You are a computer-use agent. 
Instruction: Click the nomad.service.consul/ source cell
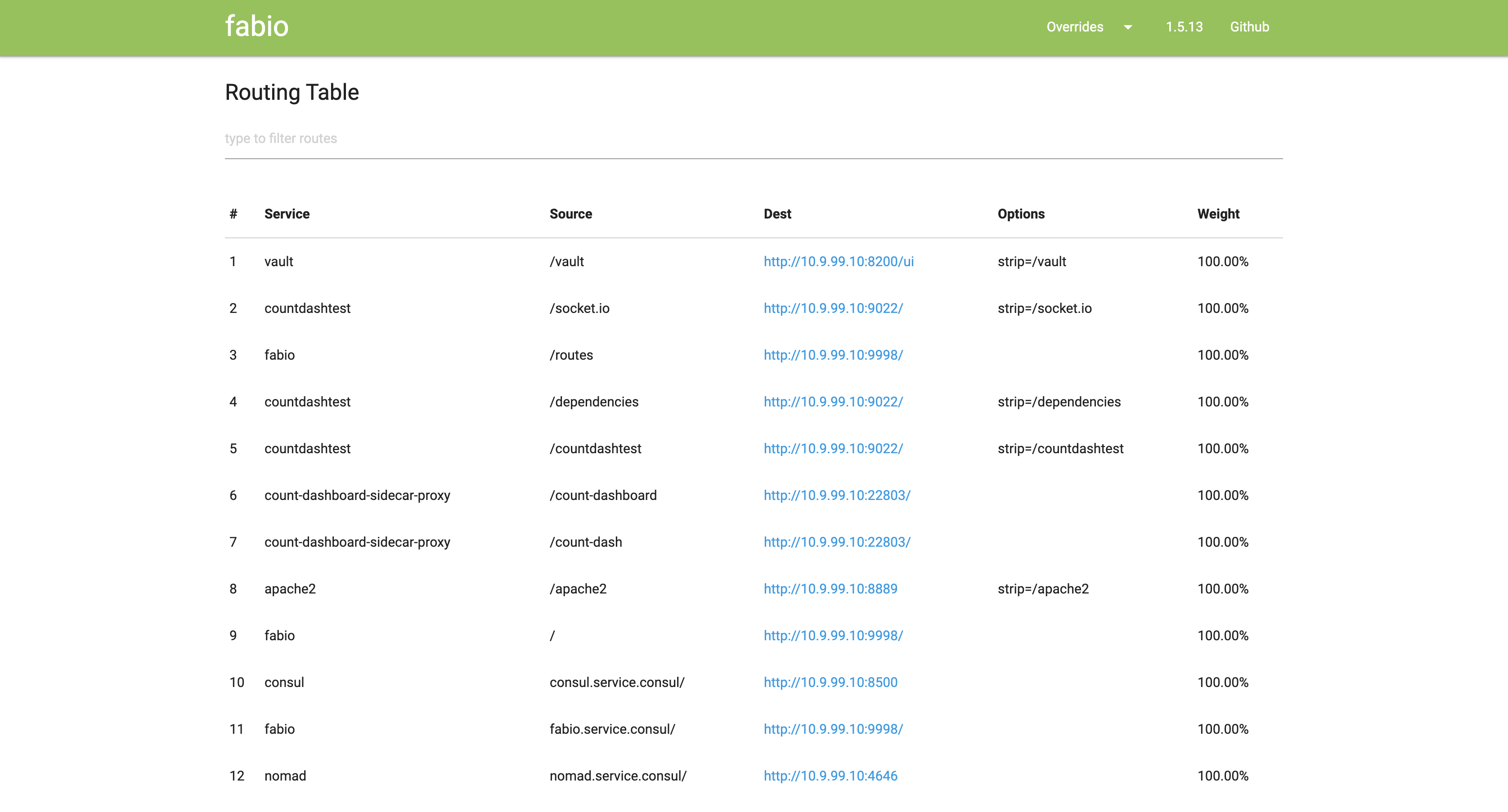(618, 776)
